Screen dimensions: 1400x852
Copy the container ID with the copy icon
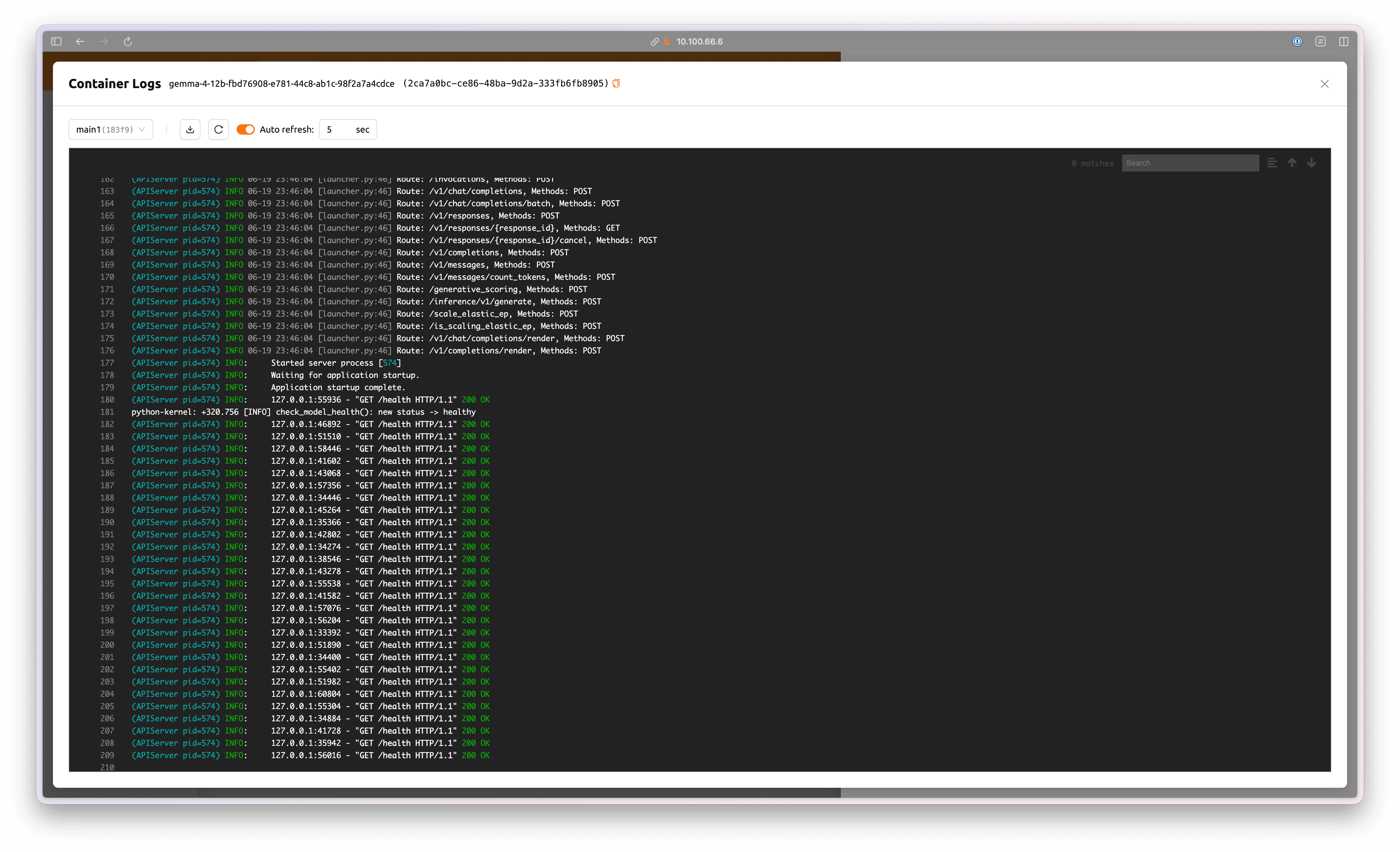(x=616, y=84)
